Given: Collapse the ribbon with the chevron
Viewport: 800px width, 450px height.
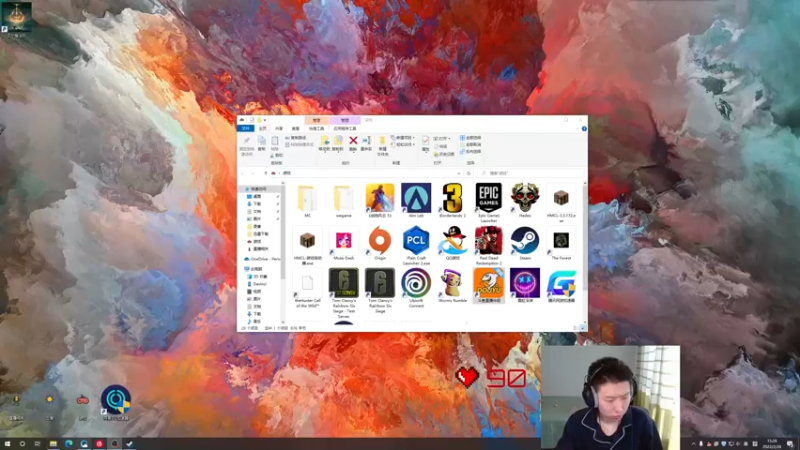Looking at the screenshot, I should click(578, 129).
